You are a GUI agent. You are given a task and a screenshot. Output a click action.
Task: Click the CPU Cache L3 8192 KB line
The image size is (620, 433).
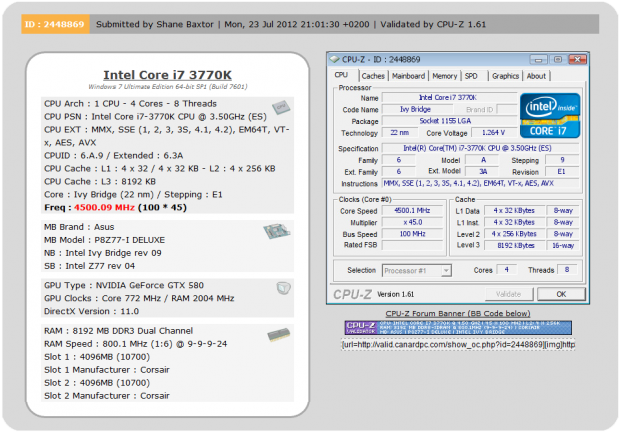(x=100, y=182)
